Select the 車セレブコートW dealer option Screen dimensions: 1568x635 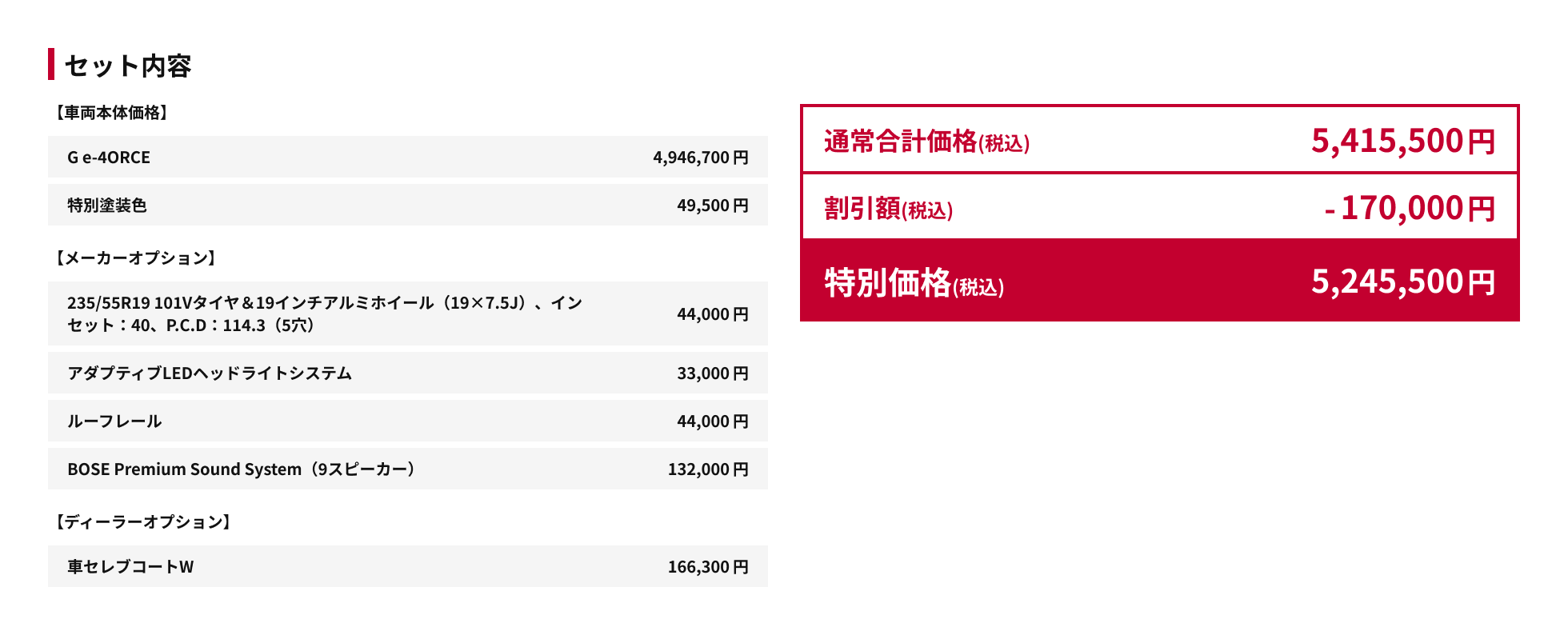pyautogui.click(x=130, y=567)
